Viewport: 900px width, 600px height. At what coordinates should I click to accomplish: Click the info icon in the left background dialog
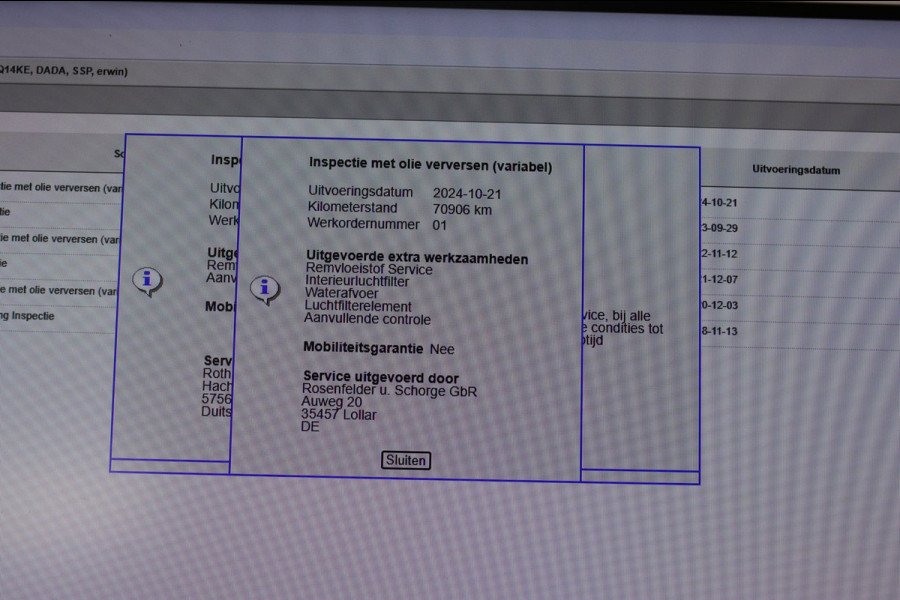point(147,280)
